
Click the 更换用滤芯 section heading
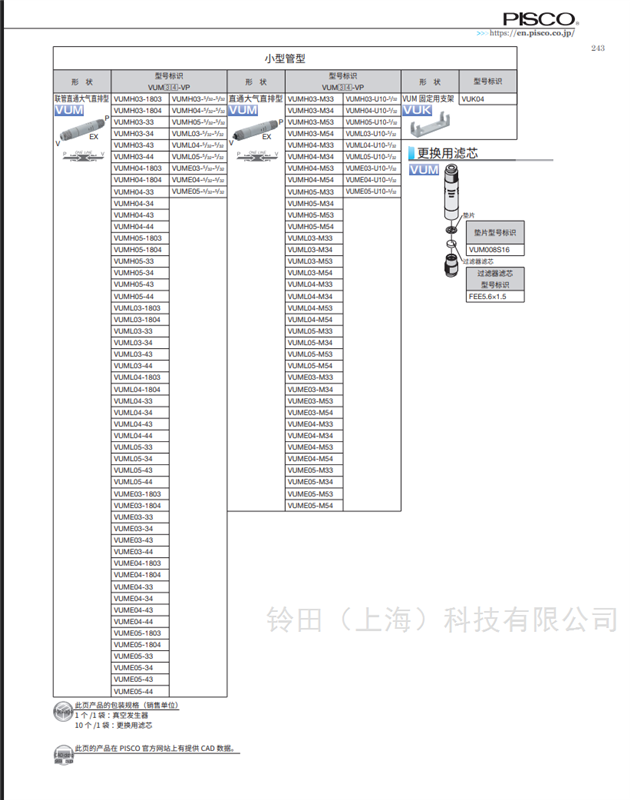[448, 153]
